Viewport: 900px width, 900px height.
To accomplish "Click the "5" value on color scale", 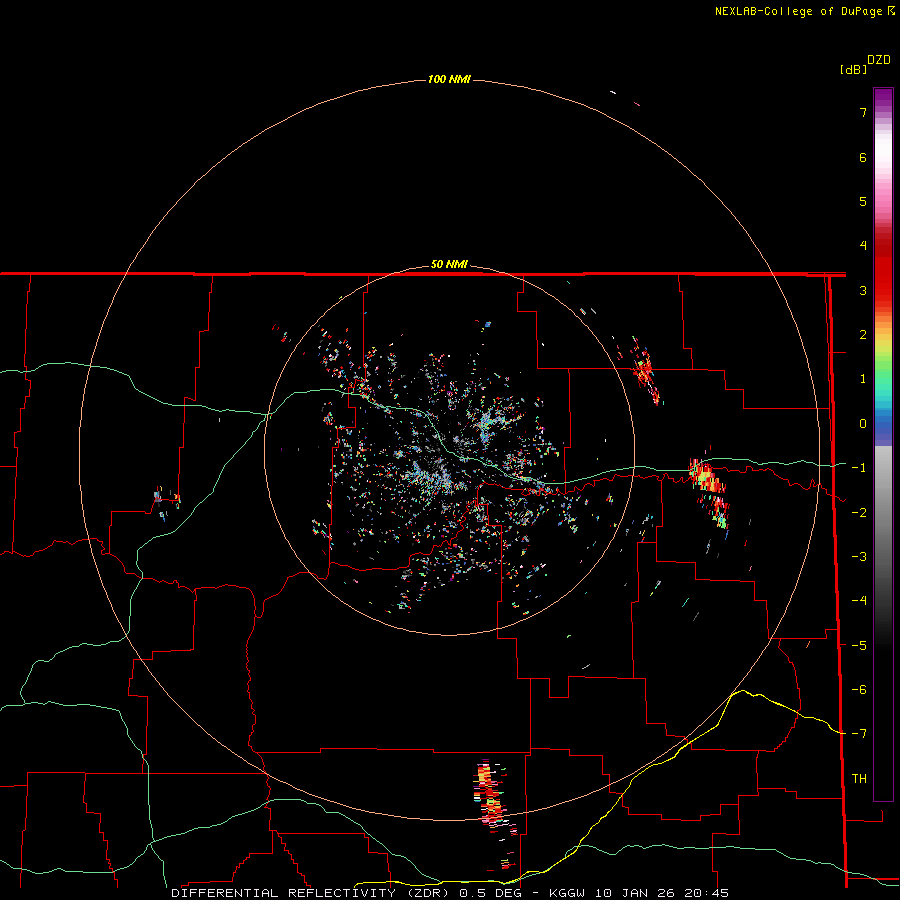I will click(863, 201).
